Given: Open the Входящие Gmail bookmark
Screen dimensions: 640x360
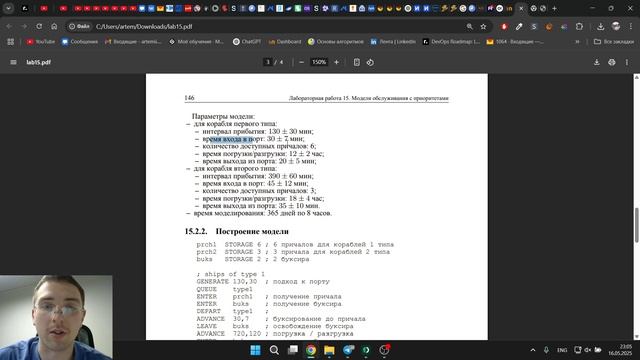Looking at the screenshot, I should pos(133,42).
